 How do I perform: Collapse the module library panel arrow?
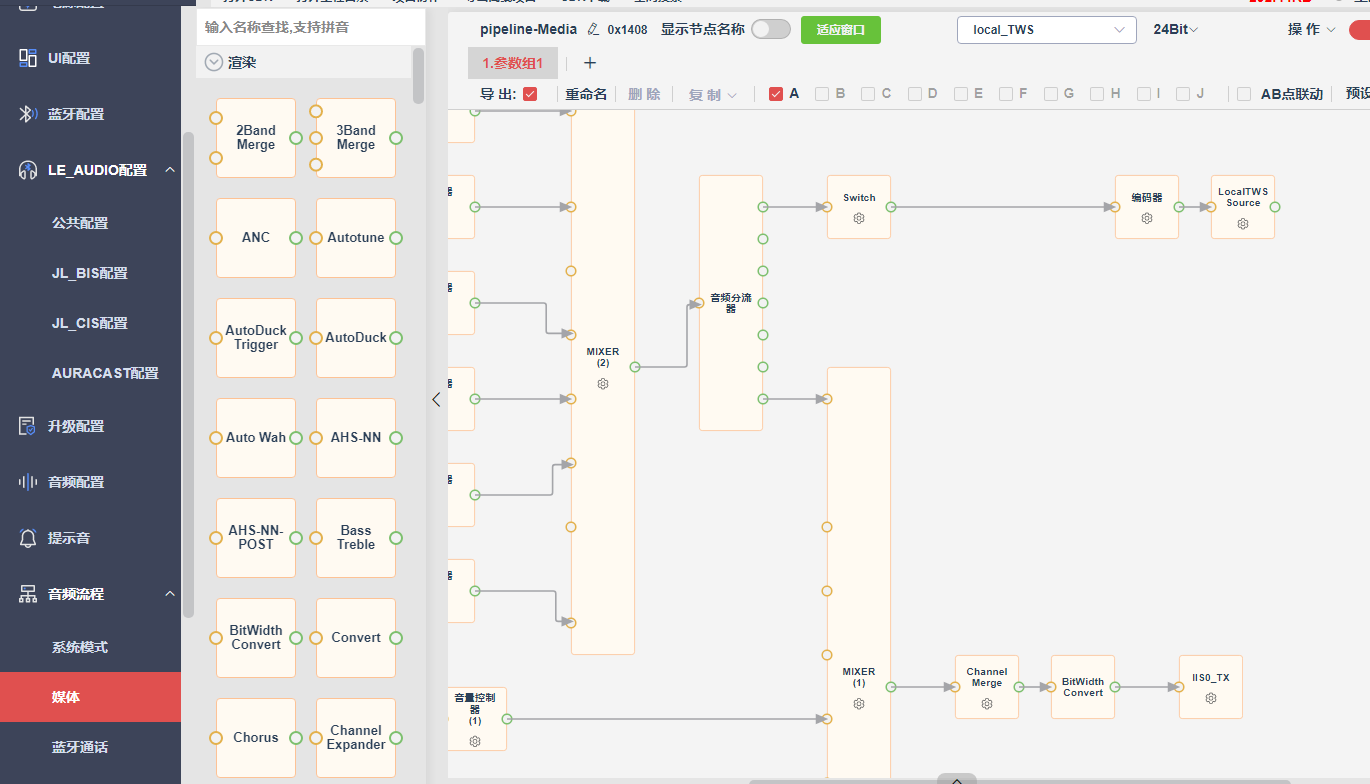click(436, 399)
